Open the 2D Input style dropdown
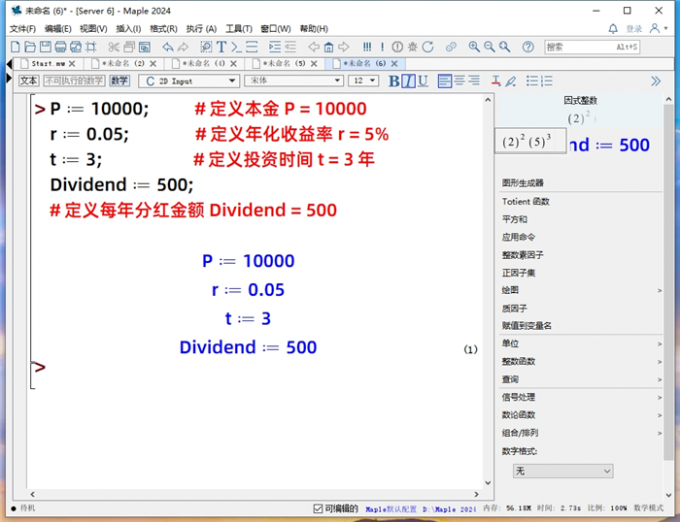Viewport: 680px width, 522px height. [x=189, y=81]
